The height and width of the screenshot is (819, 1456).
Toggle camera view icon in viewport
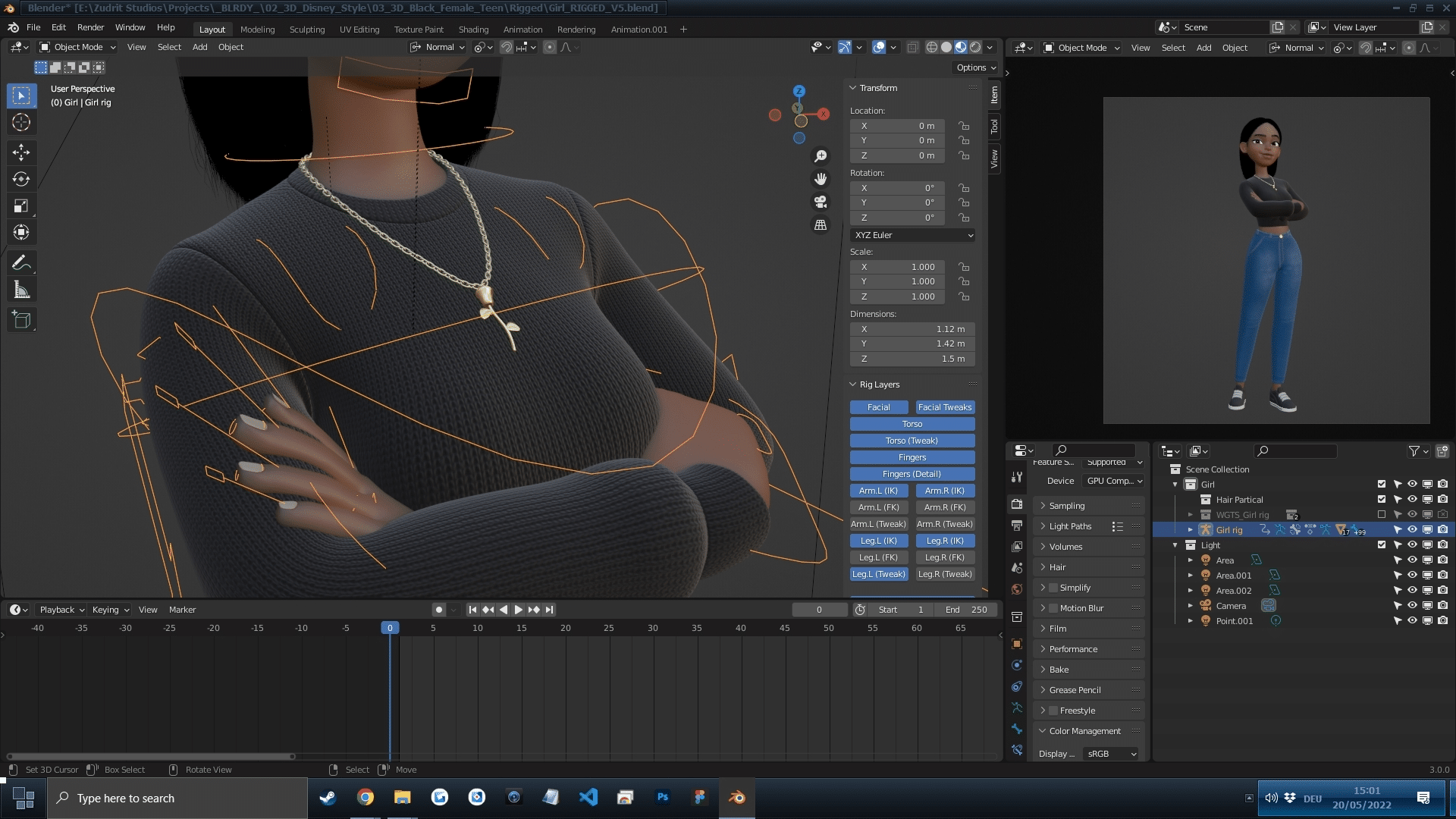tap(821, 202)
